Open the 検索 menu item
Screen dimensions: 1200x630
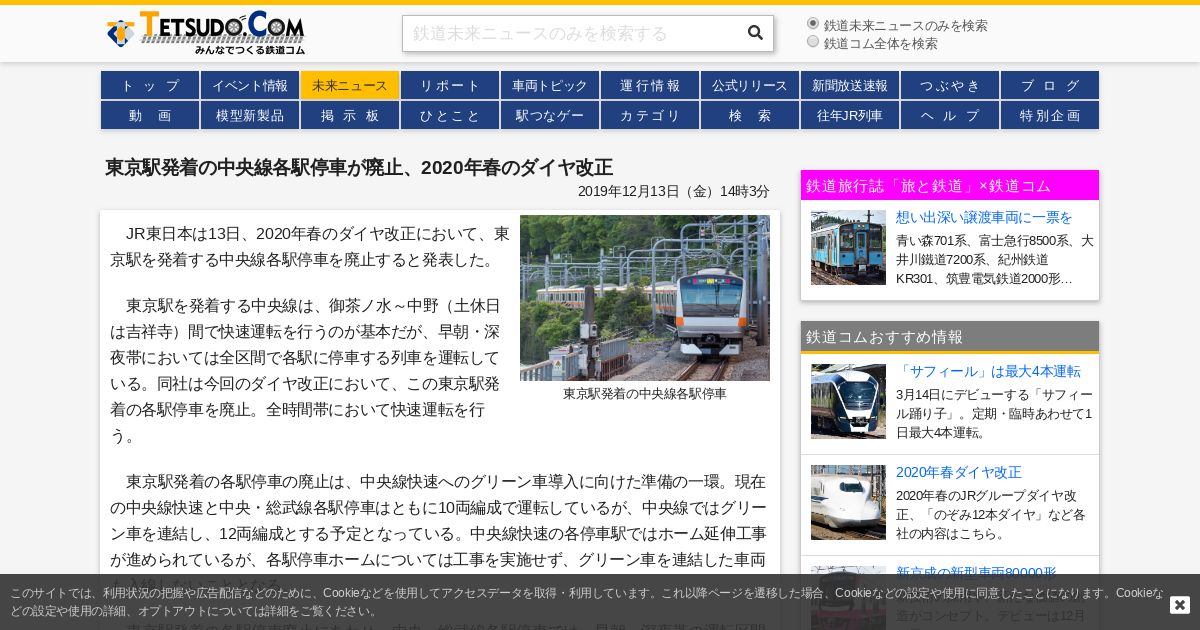point(750,115)
